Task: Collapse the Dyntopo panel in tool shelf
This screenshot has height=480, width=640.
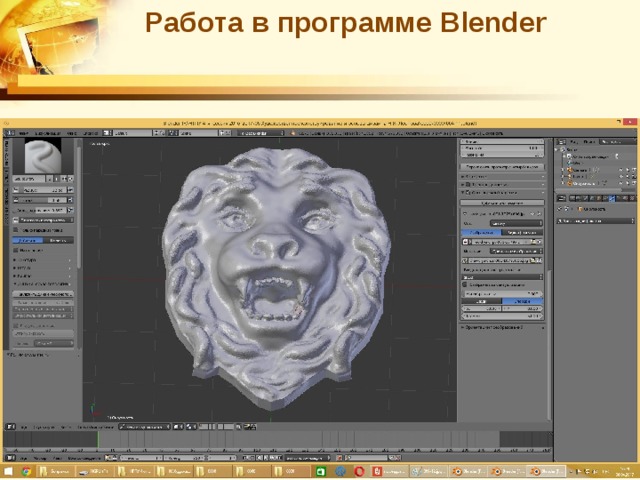Action: click(x=42, y=284)
